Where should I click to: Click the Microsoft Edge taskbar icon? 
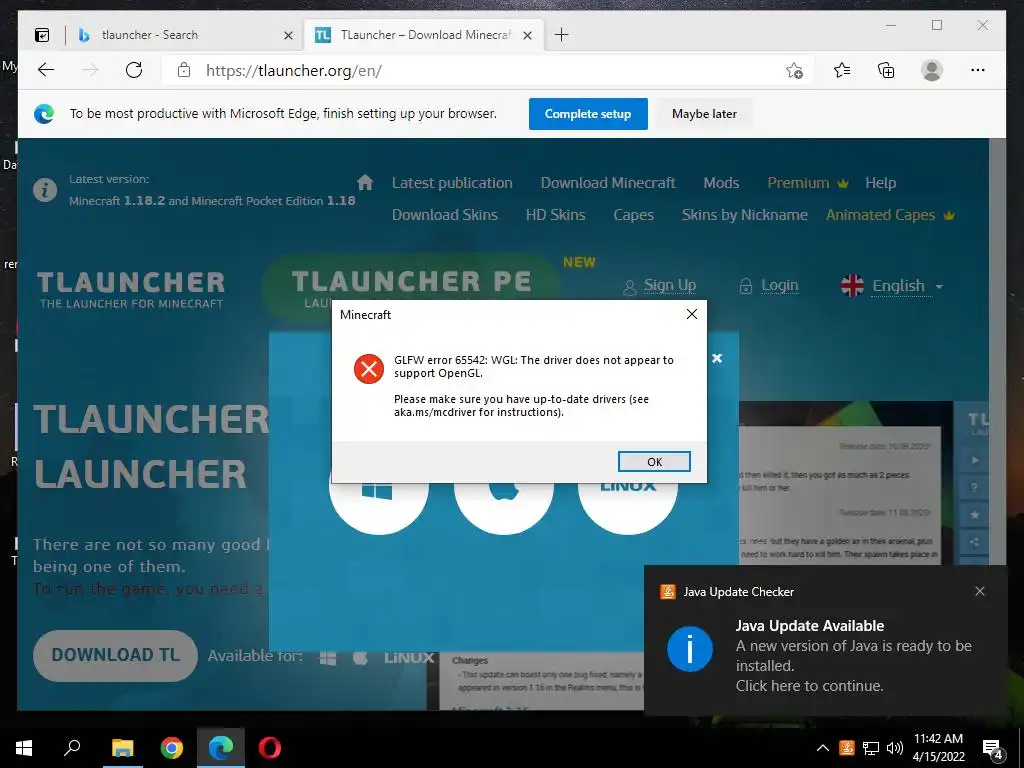(221, 748)
